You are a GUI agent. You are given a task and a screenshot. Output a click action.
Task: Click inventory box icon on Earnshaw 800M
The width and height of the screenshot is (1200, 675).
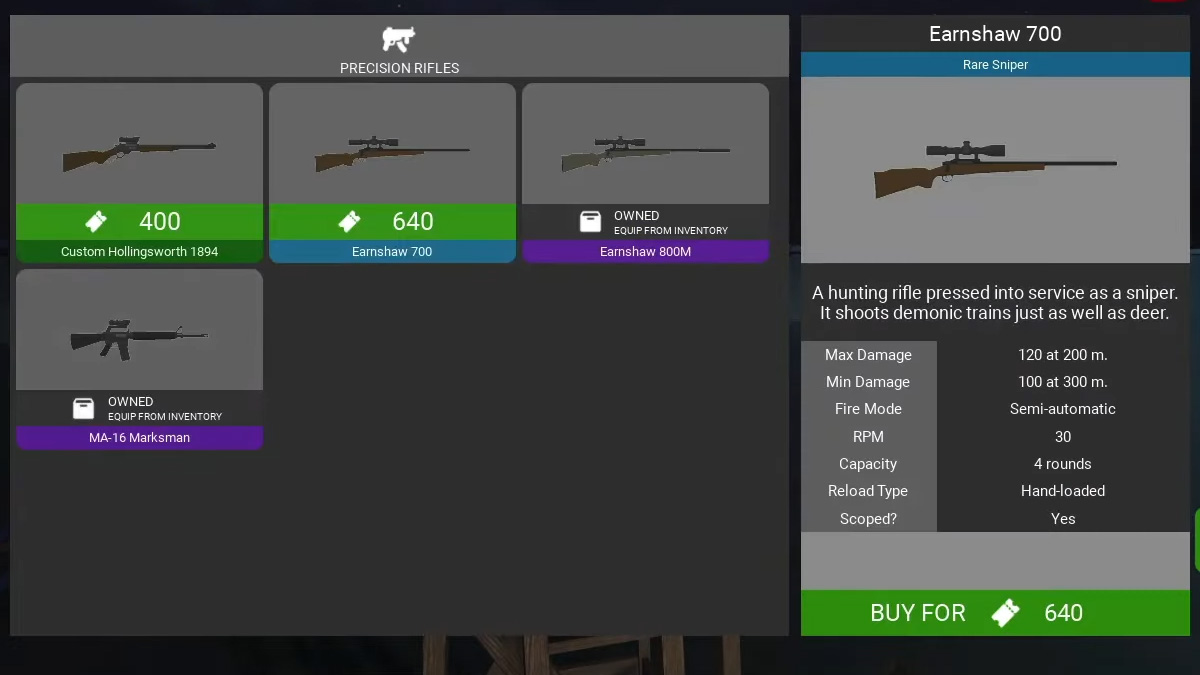(590, 222)
